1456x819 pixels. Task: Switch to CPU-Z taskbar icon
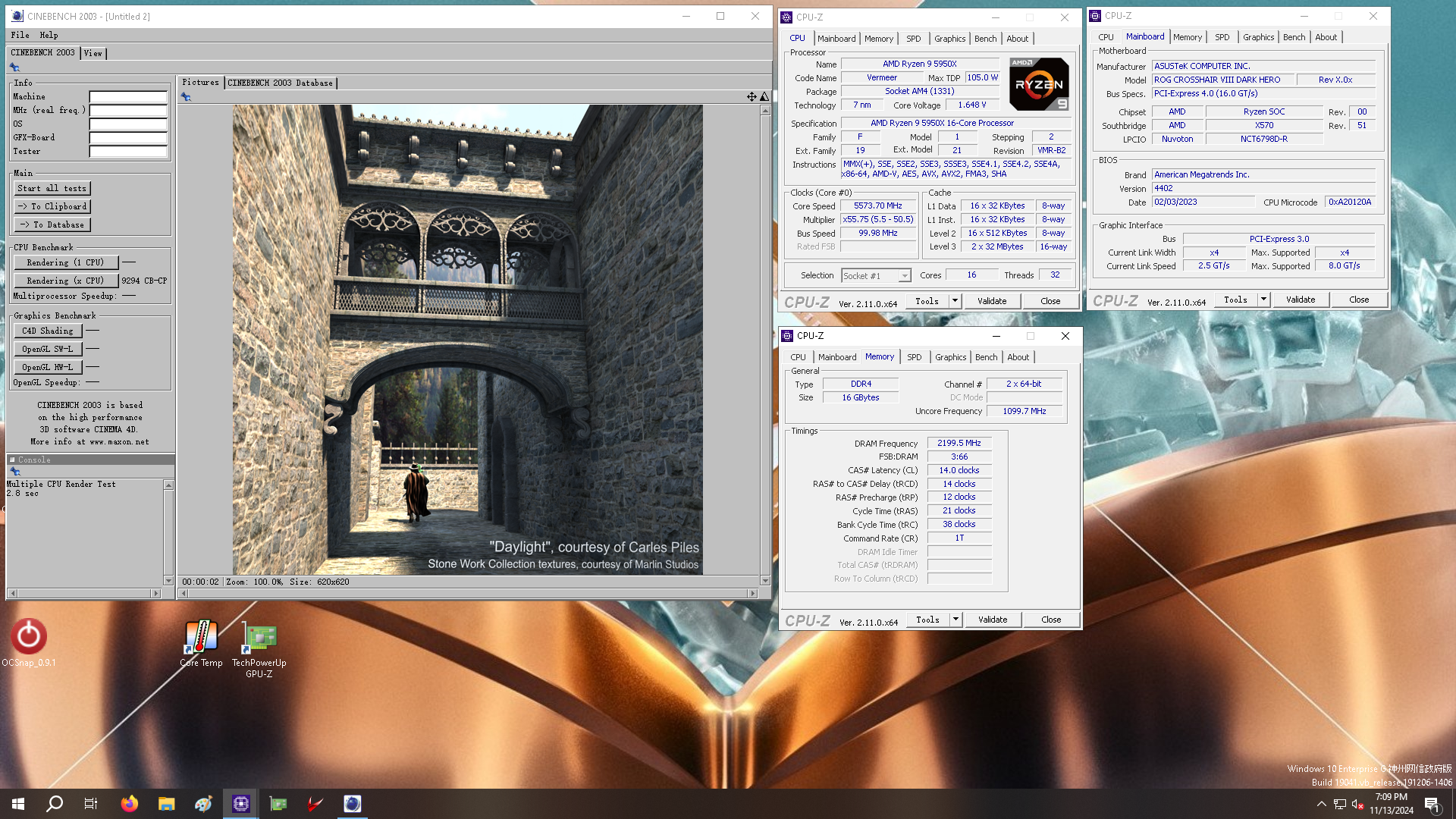pos(241,804)
